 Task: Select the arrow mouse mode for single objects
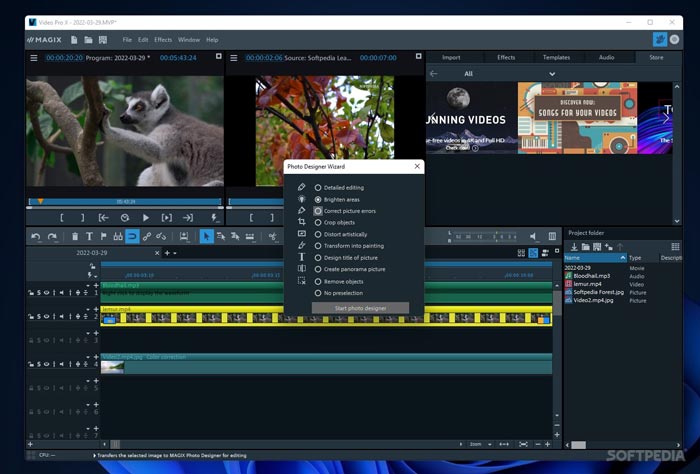[x=206, y=237]
